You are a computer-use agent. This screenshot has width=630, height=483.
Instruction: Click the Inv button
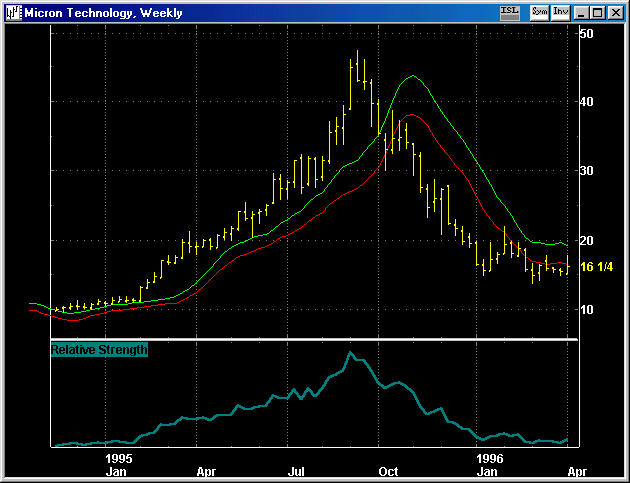pyautogui.click(x=560, y=12)
